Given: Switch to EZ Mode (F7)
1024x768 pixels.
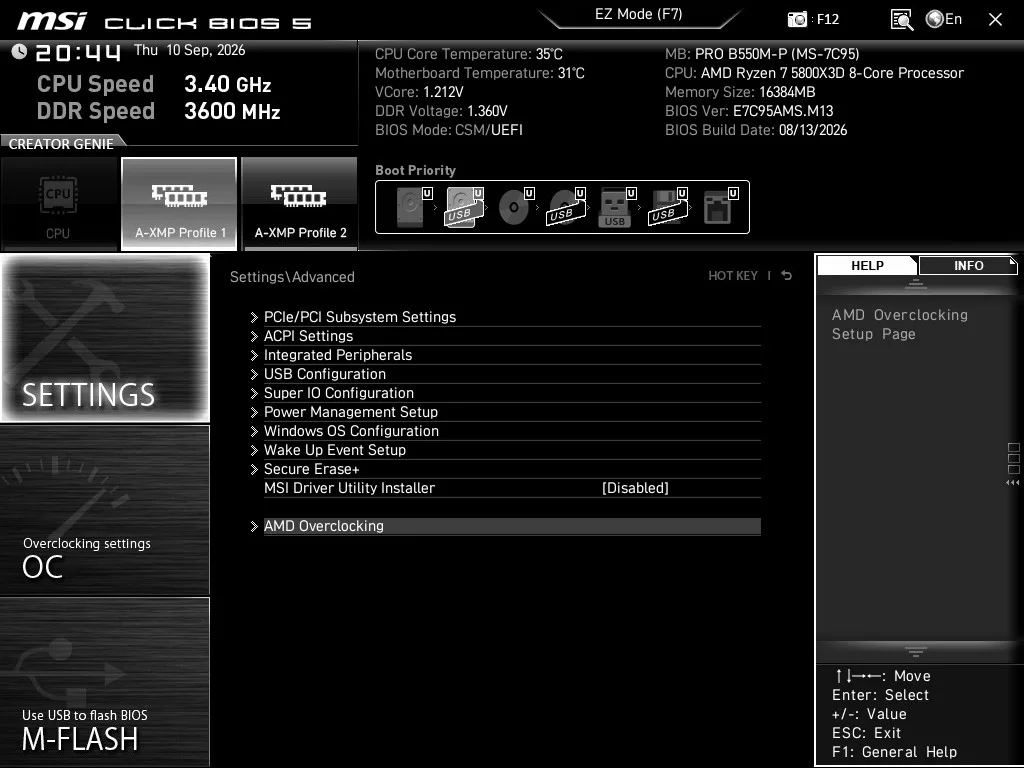Looking at the screenshot, I should coord(639,14).
